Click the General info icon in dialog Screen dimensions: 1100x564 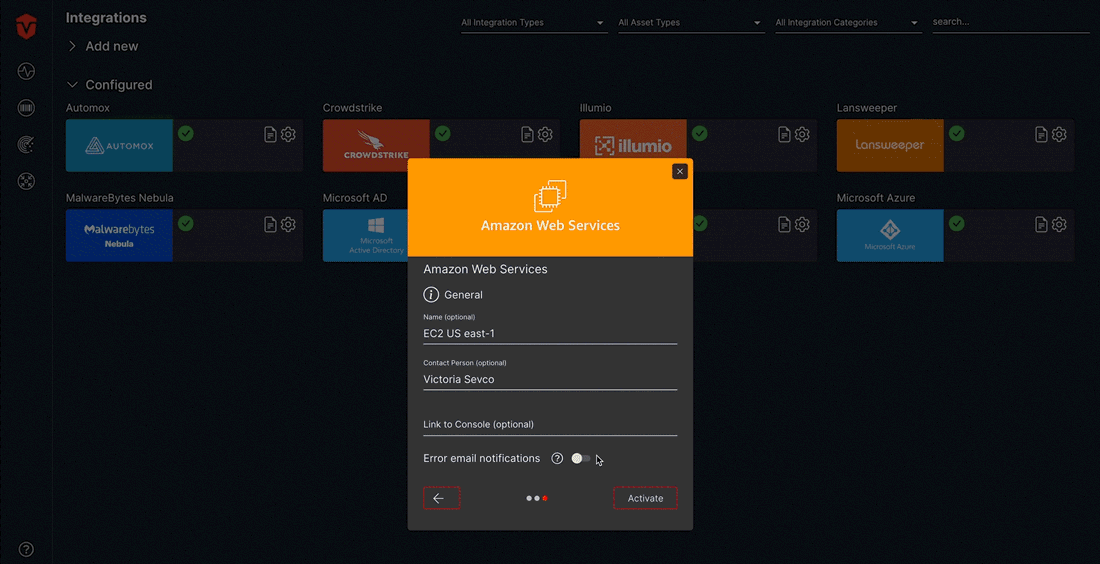[x=431, y=295]
